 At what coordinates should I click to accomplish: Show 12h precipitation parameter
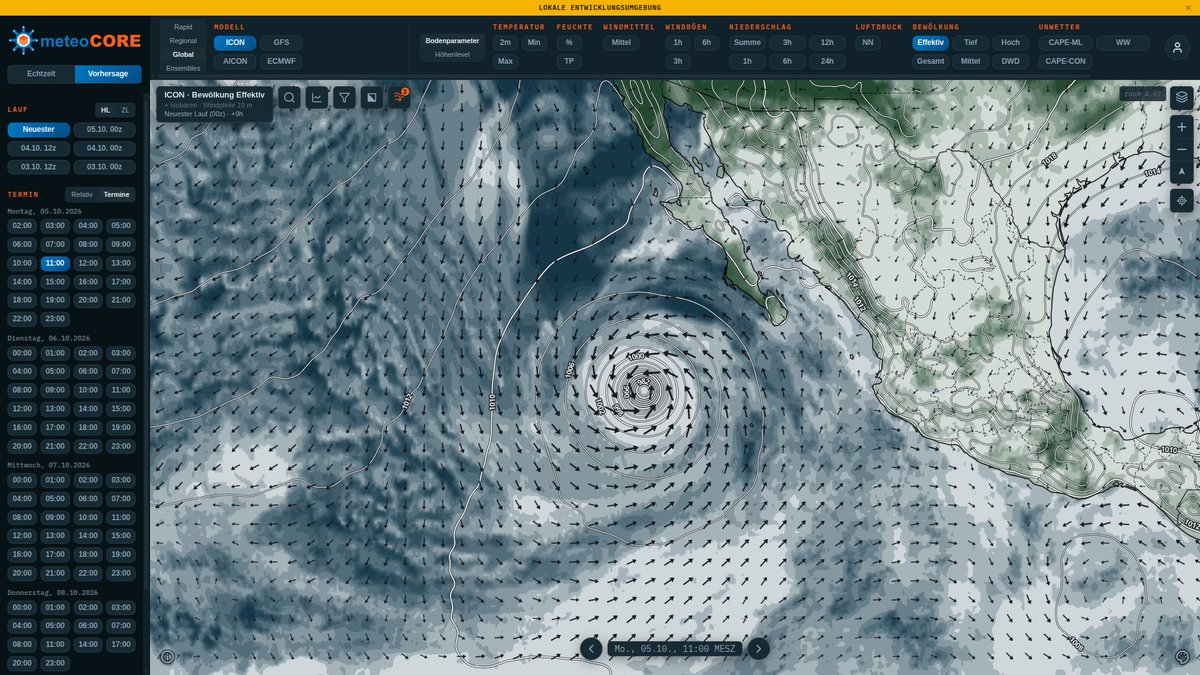pyautogui.click(x=827, y=43)
